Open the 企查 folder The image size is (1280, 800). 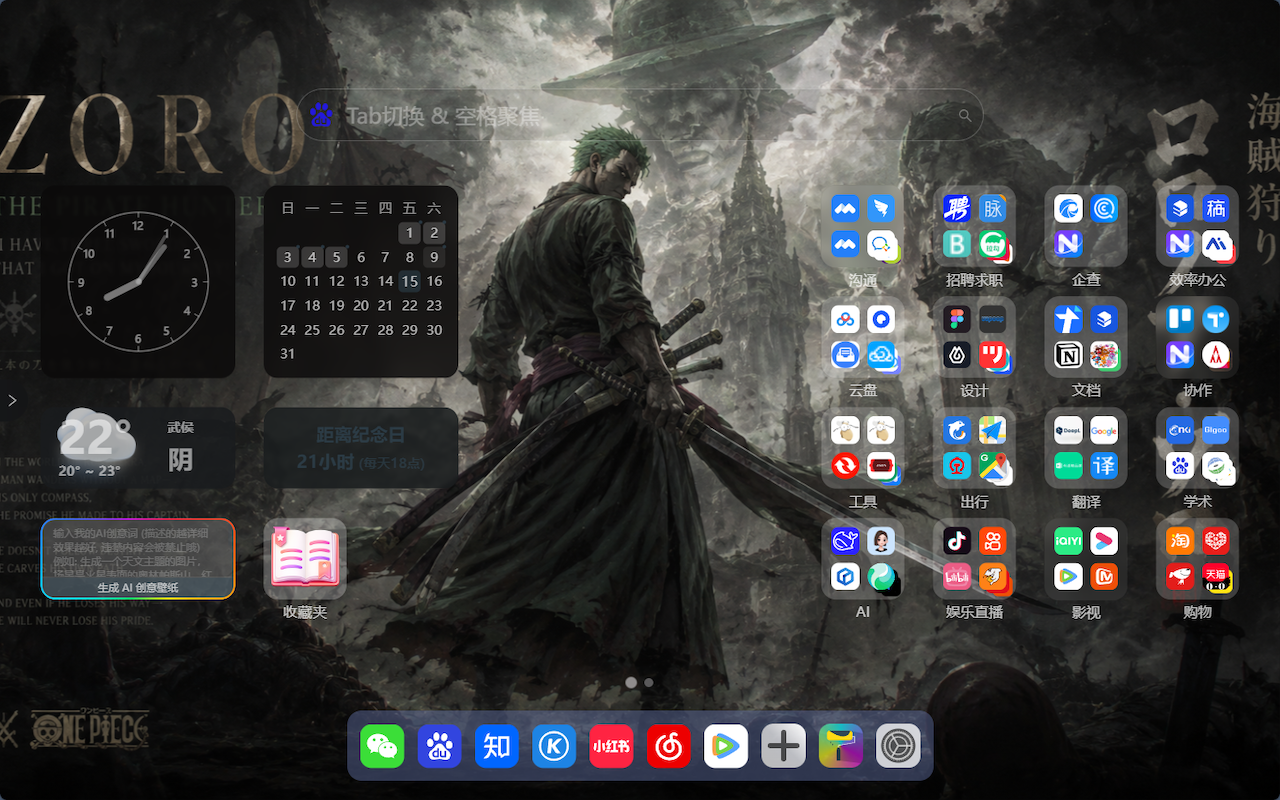[x=1086, y=226]
